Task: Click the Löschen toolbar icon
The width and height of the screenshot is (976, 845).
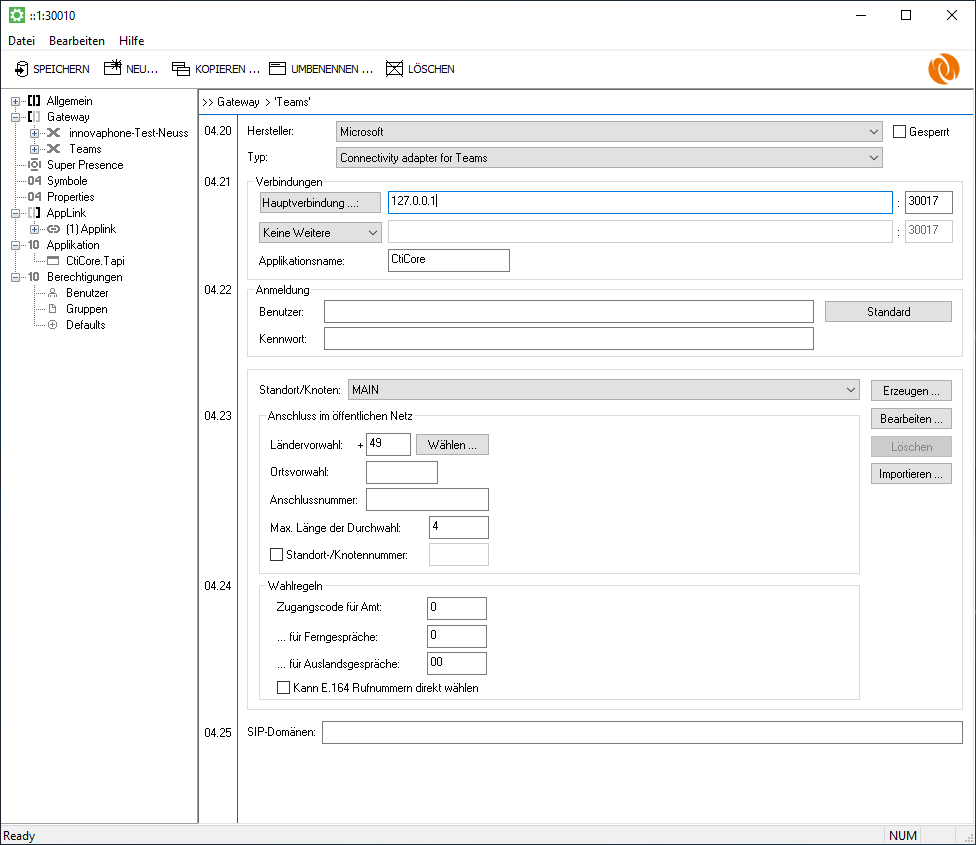Action: [x=394, y=69]
